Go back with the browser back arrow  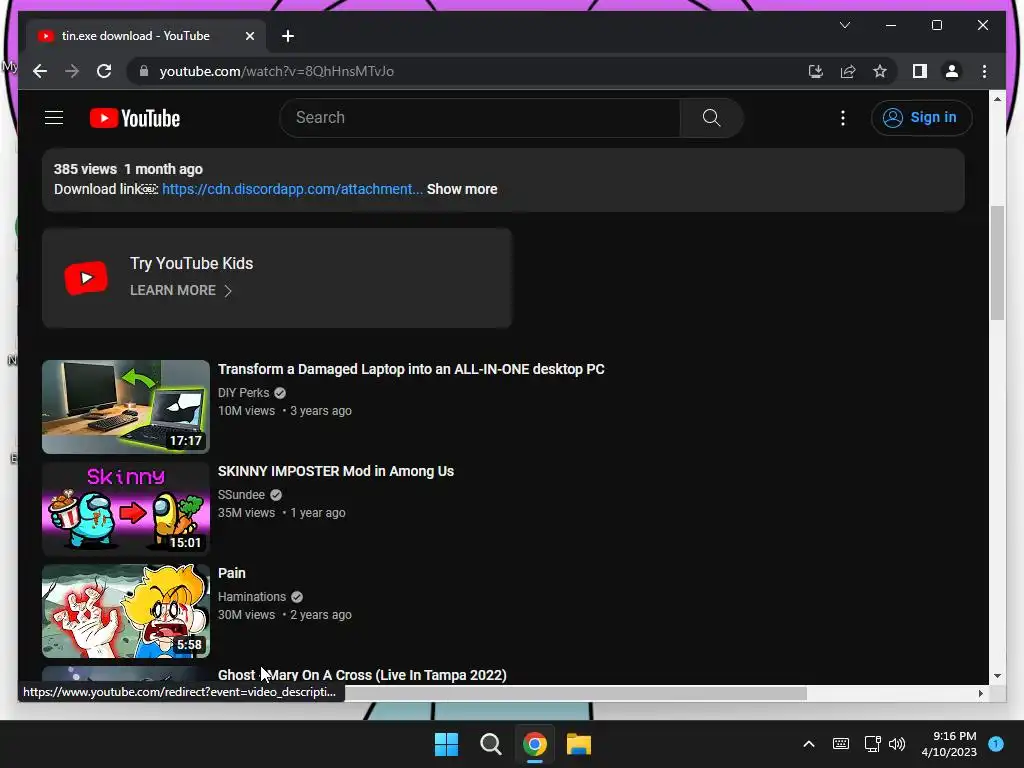[40, 71]
